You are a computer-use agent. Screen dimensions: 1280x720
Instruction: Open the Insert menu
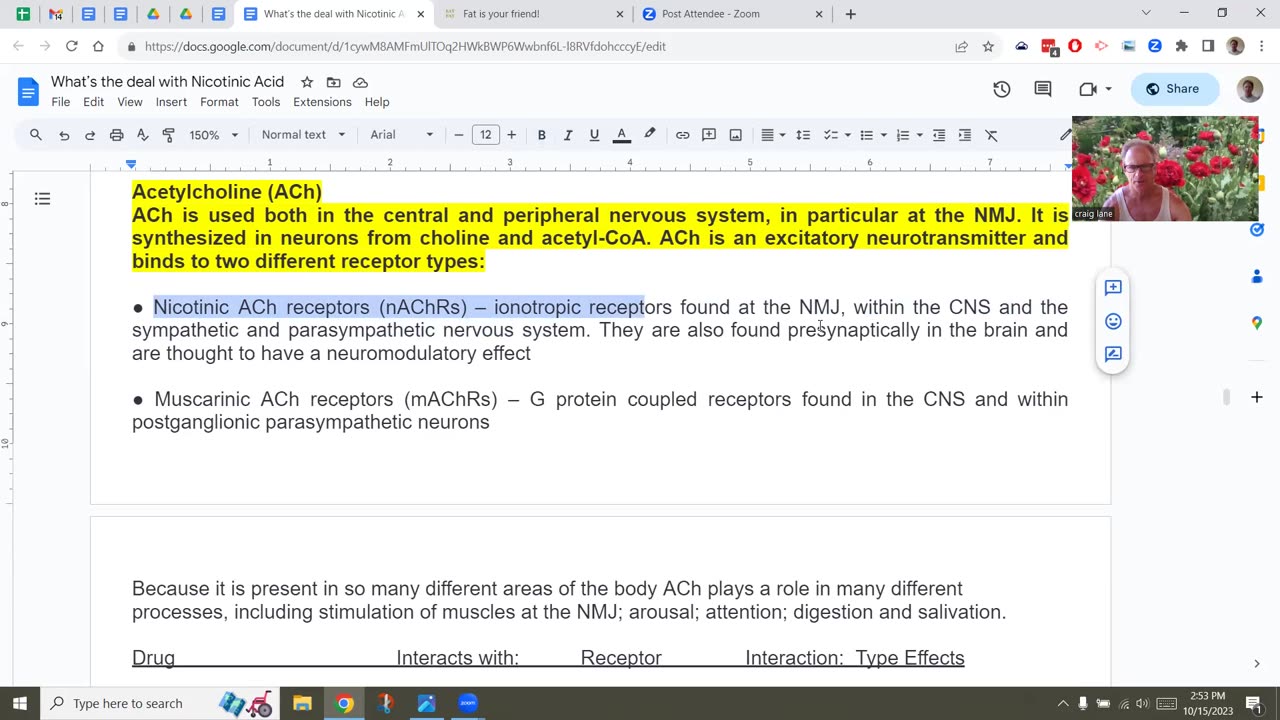(171, 102)
